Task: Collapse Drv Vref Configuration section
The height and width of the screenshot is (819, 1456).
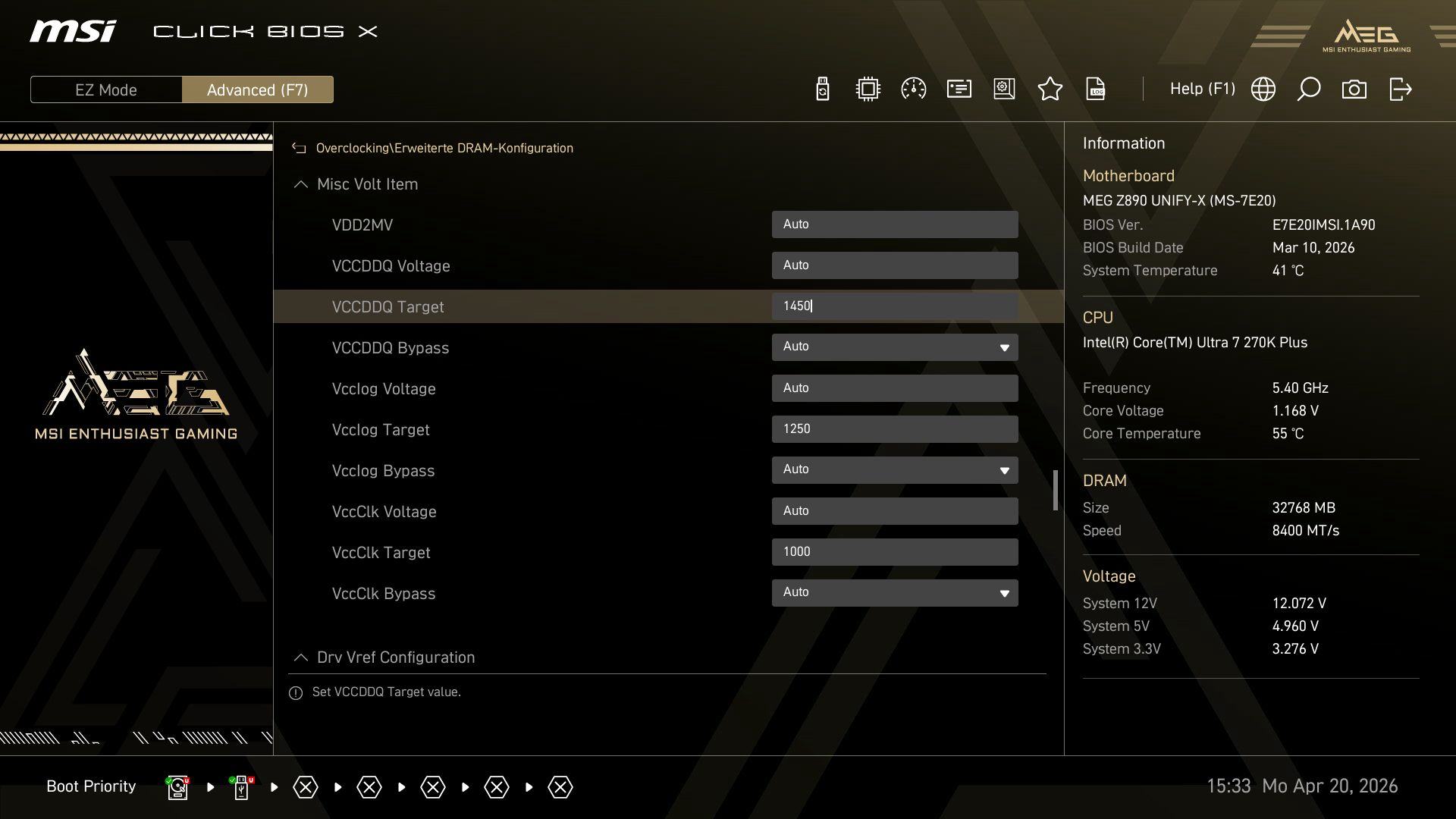Action: [x=301, y=657]
